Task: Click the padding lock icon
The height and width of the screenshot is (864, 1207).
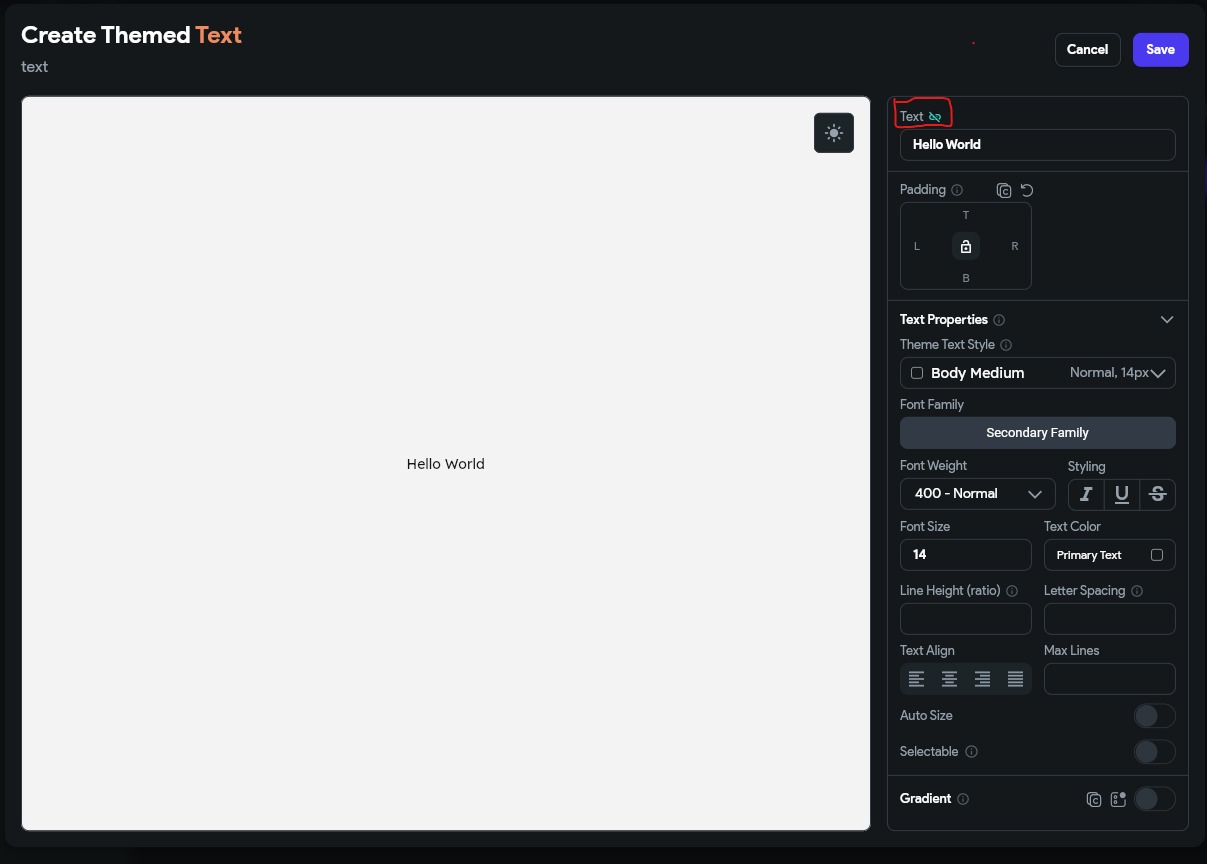Action: click(x=965, y=246)
